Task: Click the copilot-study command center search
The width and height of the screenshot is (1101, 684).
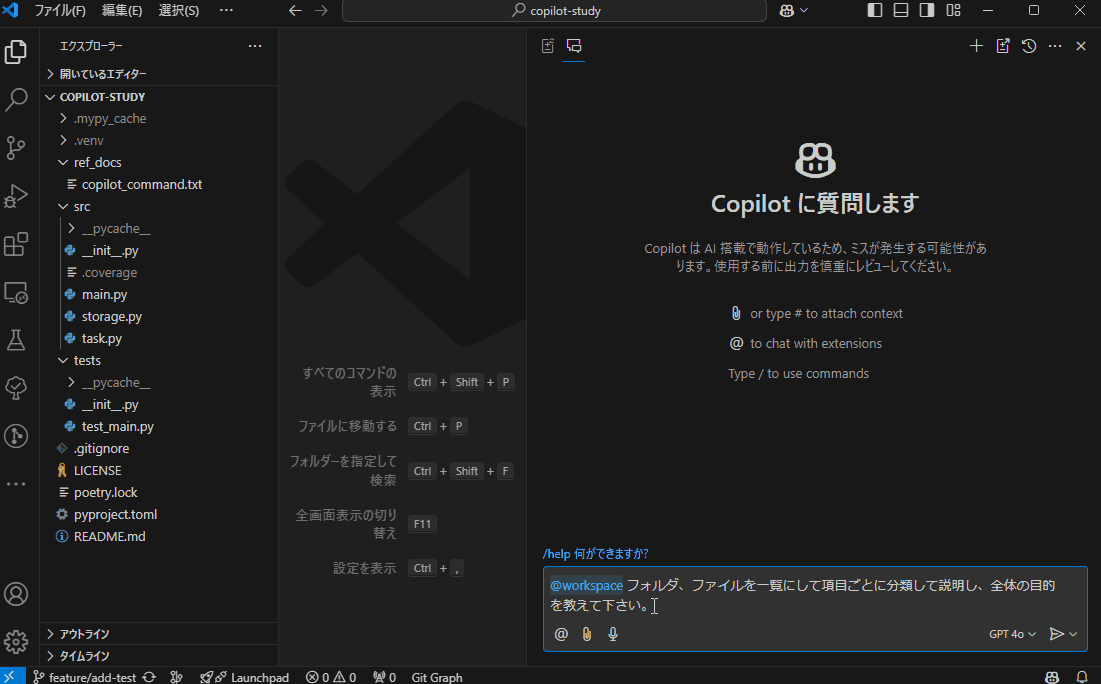Action: pos(555,11)
